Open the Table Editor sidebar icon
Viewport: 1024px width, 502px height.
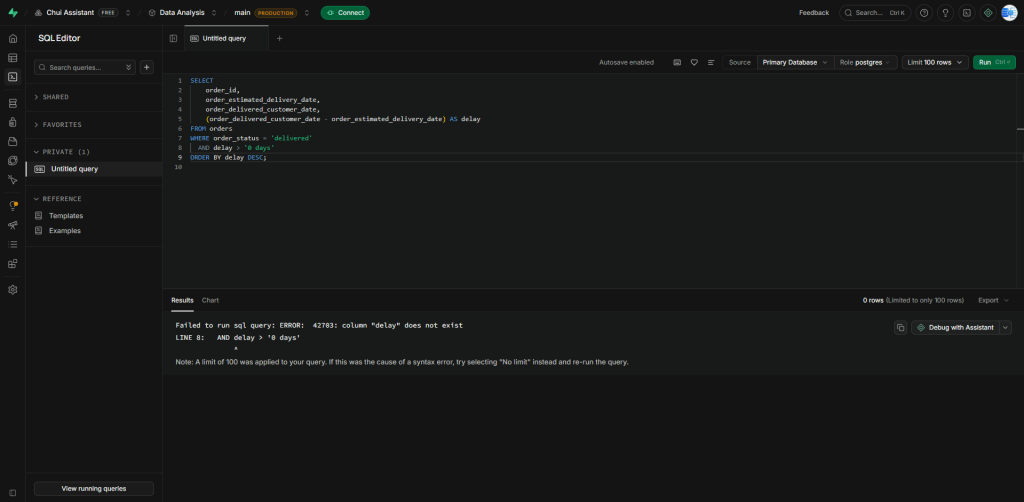(x=12, y=58)
